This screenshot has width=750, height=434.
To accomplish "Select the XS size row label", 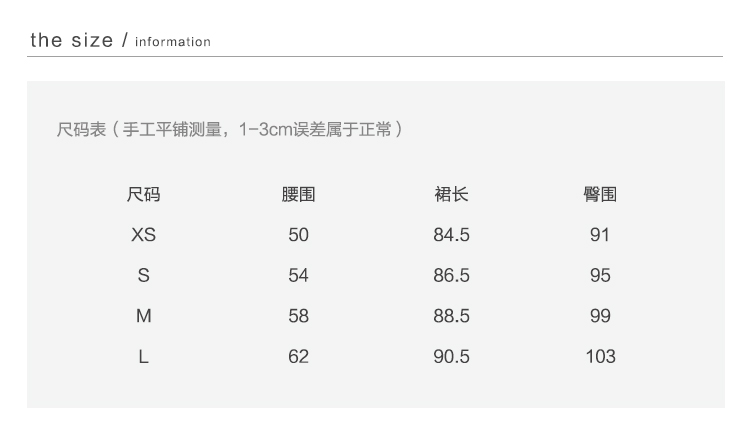I will pyautogui.click(x=143, y=235).
